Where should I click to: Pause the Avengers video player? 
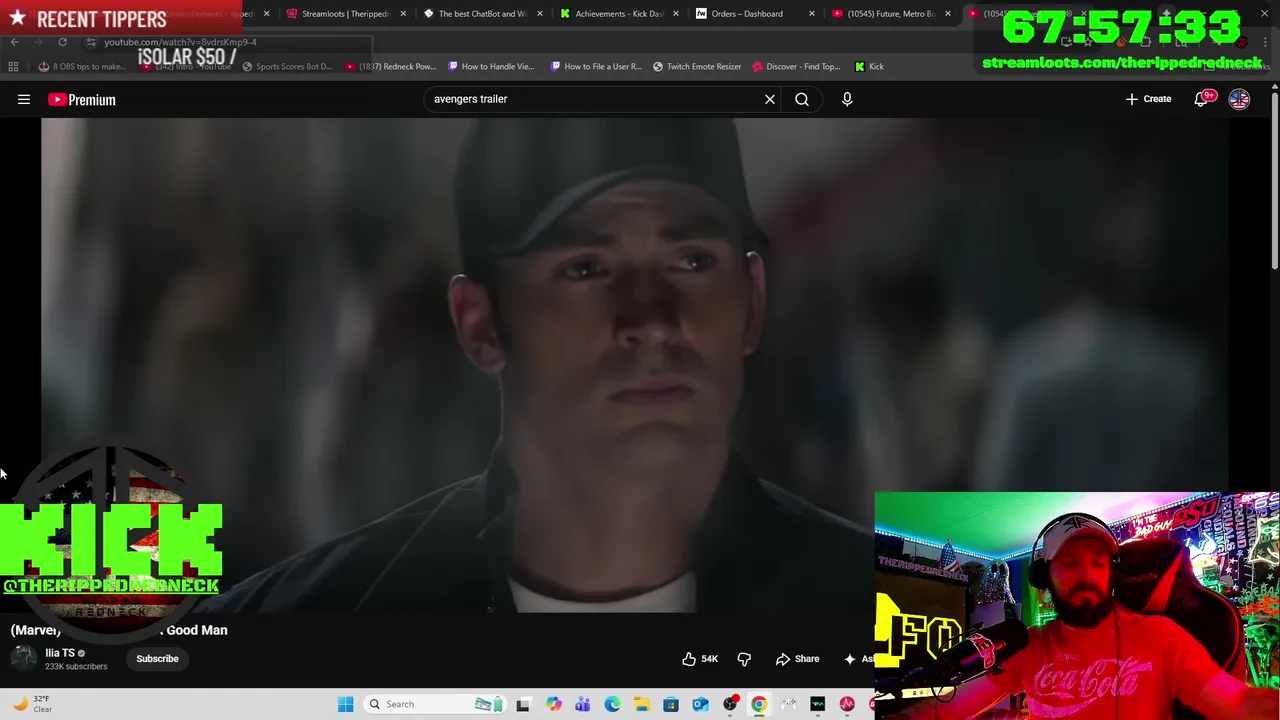[634, 365]
